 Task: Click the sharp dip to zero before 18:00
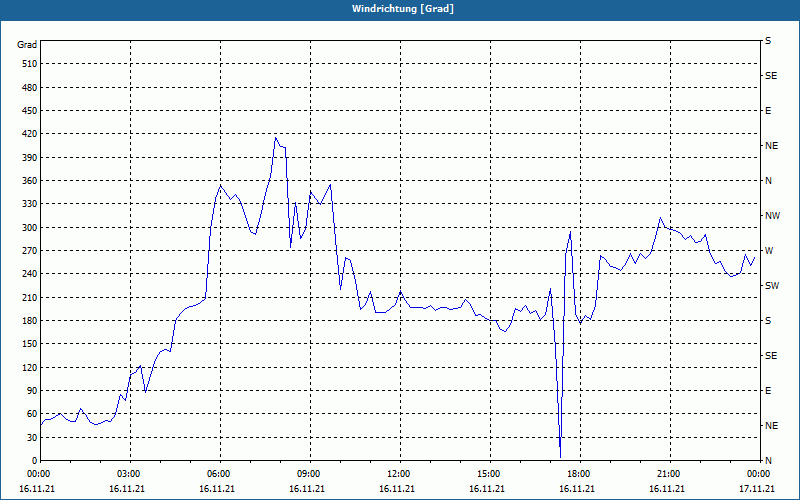(x=560, y=457)
